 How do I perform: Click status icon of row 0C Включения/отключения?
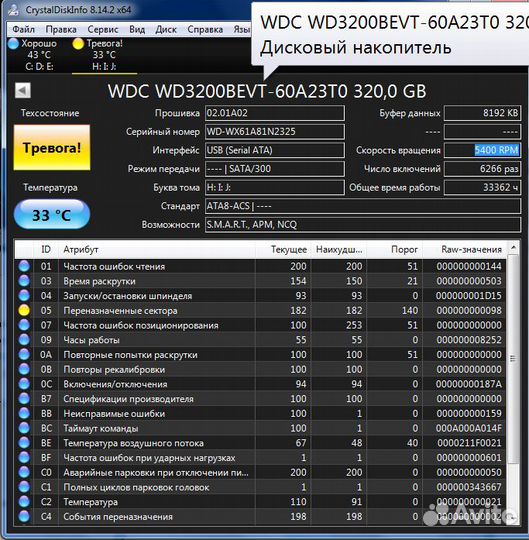(24, 384)
